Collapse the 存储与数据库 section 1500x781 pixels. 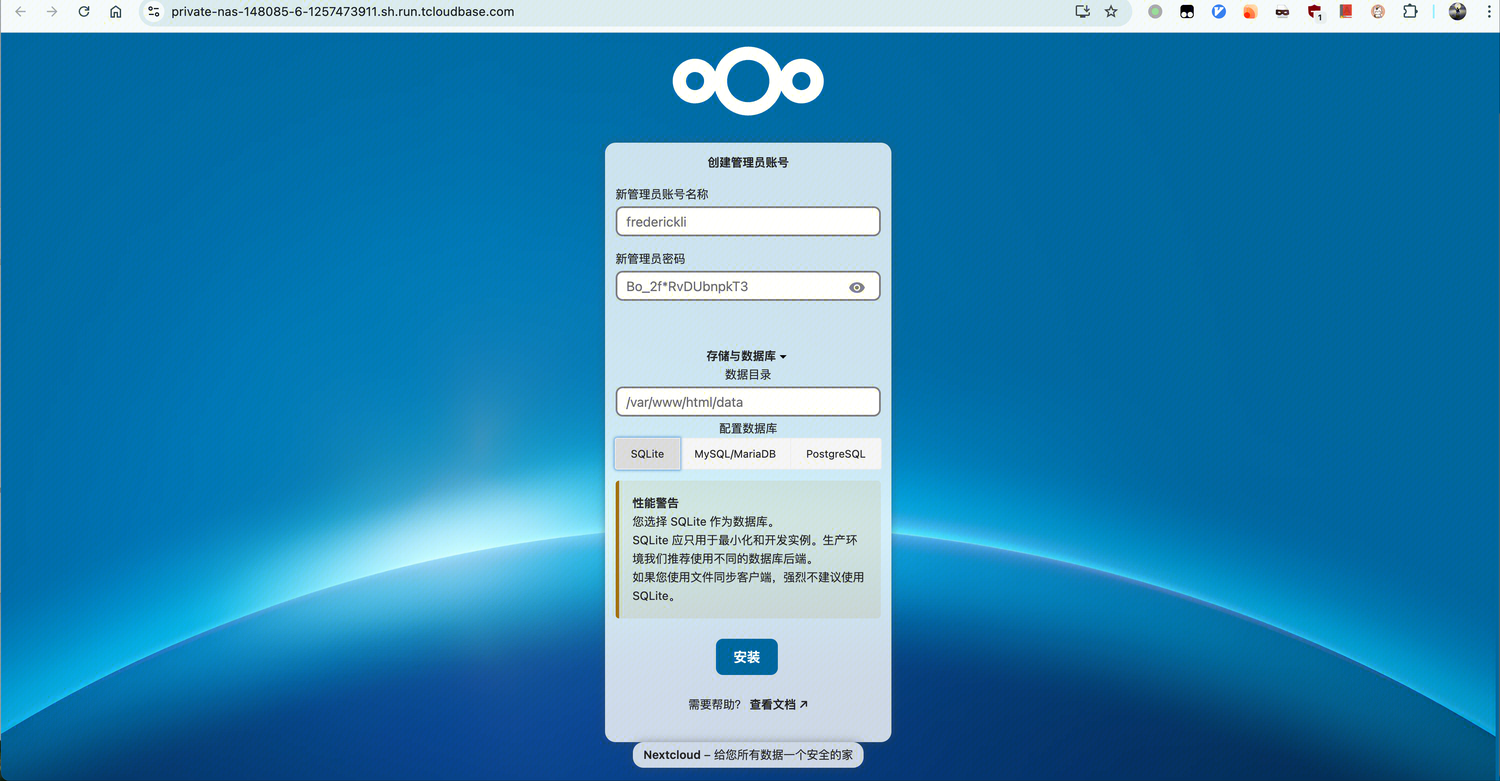(747, 356)
